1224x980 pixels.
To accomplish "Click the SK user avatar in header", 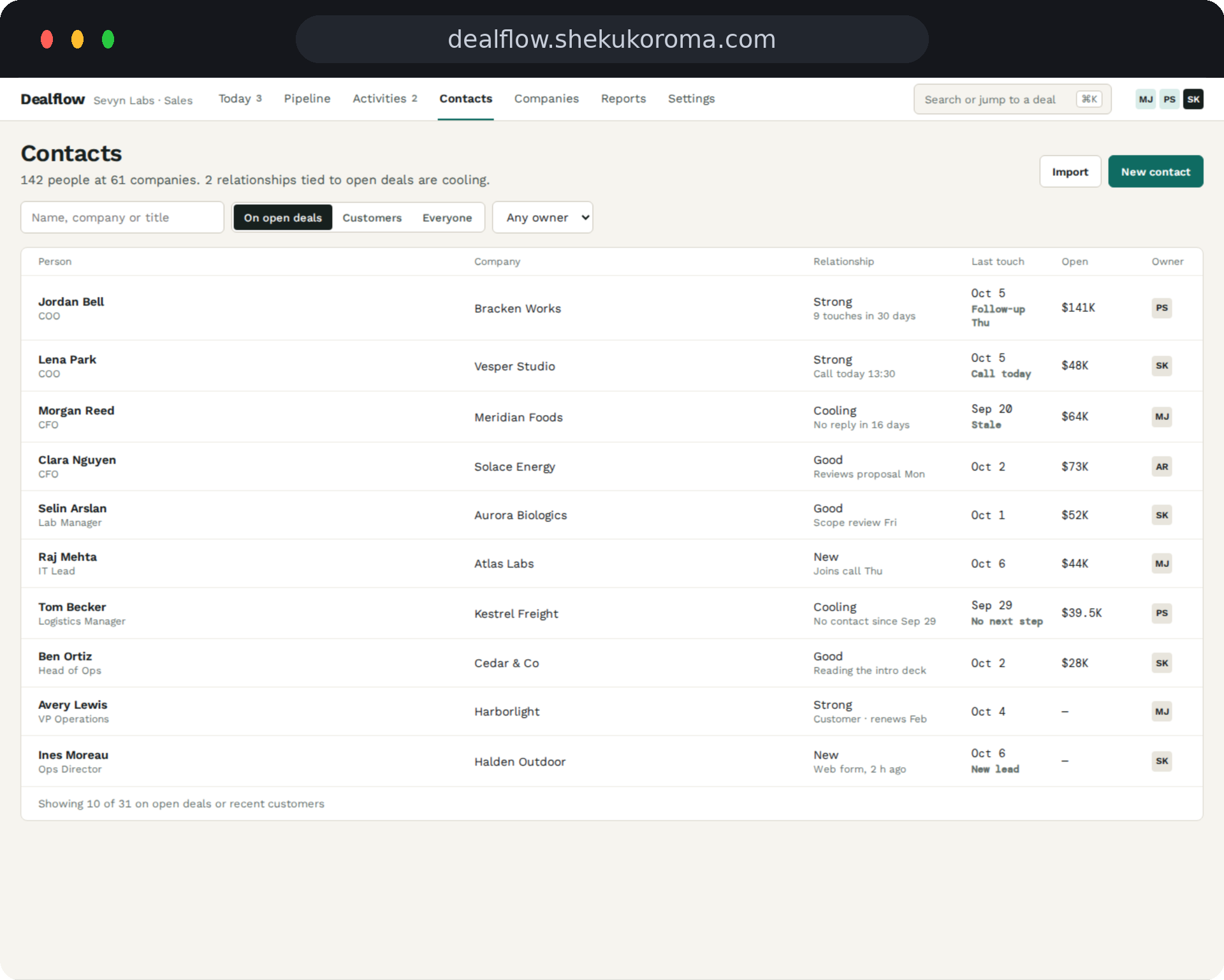I will pyautogui.click(x=1193, y=99).
